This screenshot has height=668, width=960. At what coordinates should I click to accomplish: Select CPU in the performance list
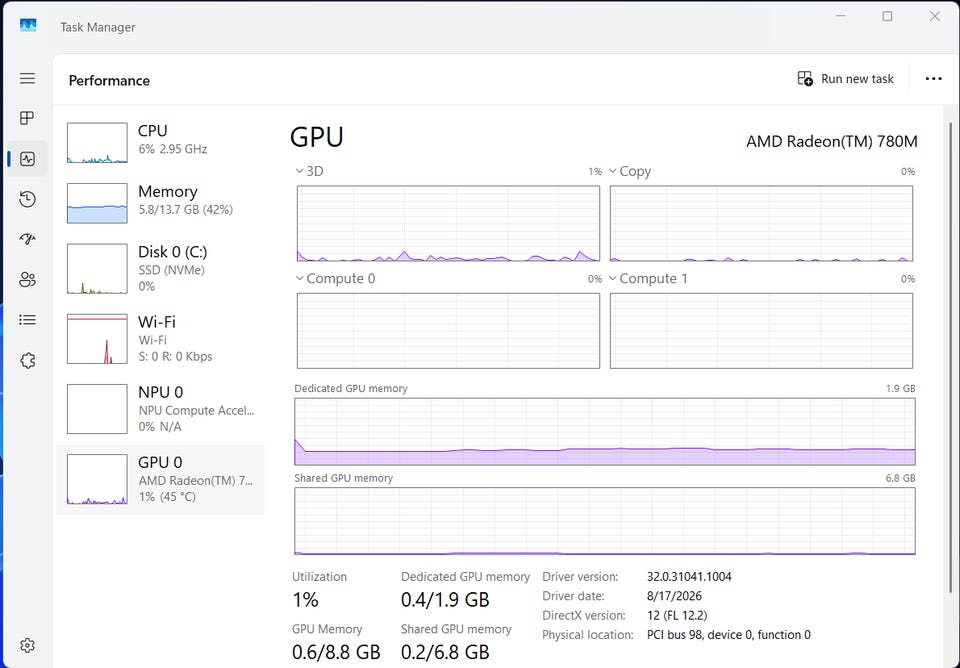click(160, 143)
